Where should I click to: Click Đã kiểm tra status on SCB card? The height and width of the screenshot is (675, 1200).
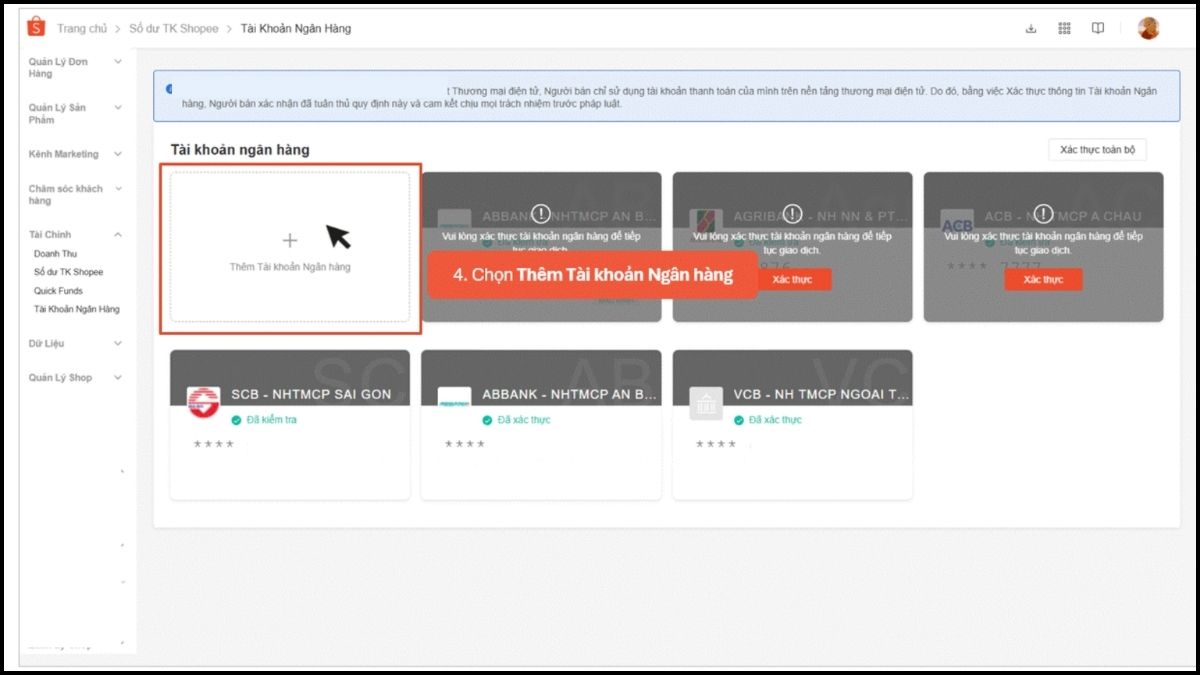[271, 420]
